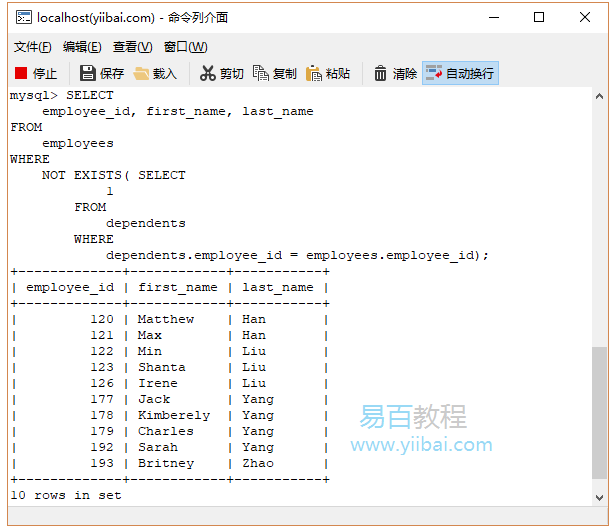Click the scrollbar up arrow
The height and width of the screenshot is (531, 616).
click(599, 97)
